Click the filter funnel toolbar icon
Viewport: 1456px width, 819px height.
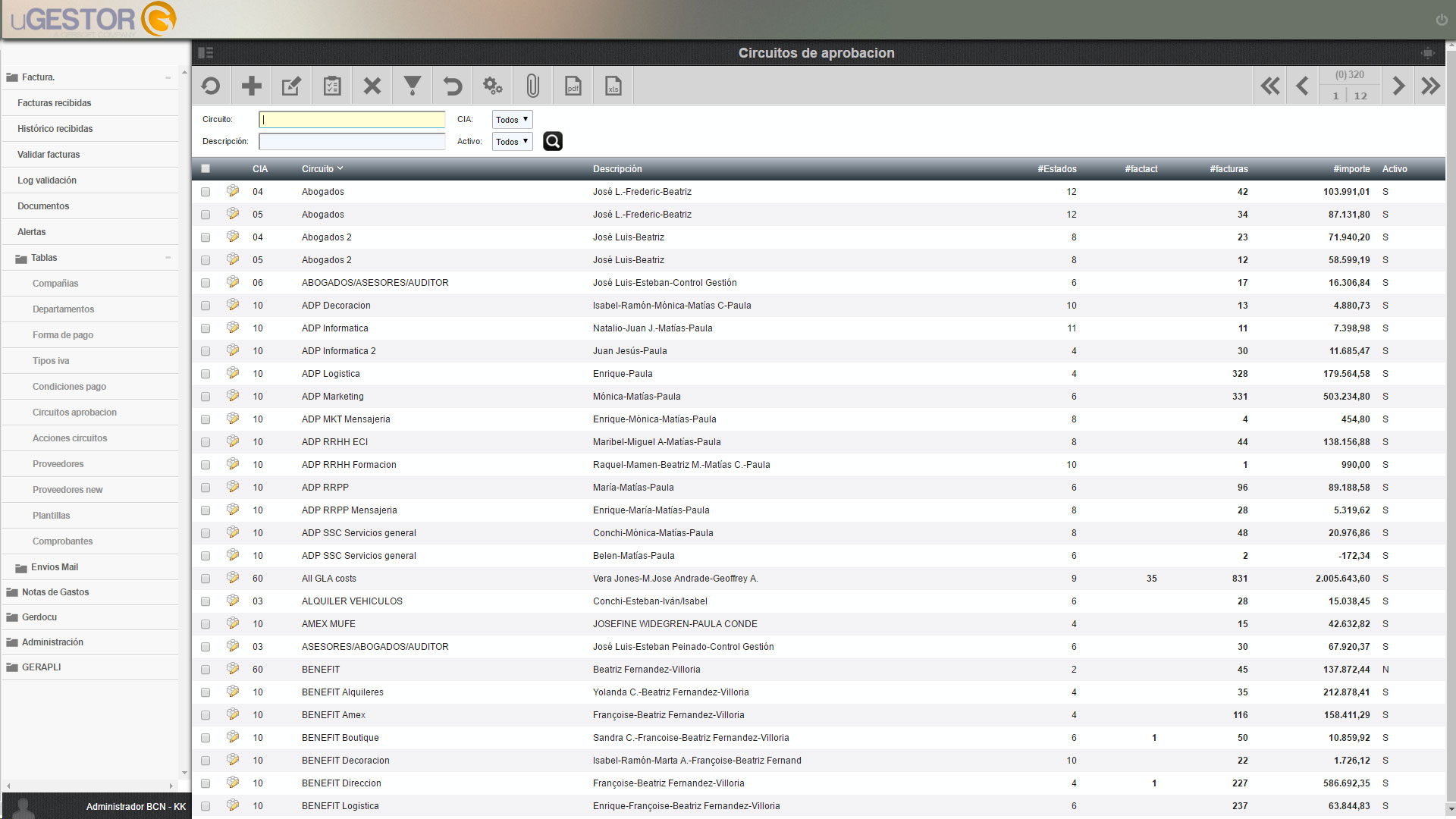pyautogui.click(x=412, y=86)
